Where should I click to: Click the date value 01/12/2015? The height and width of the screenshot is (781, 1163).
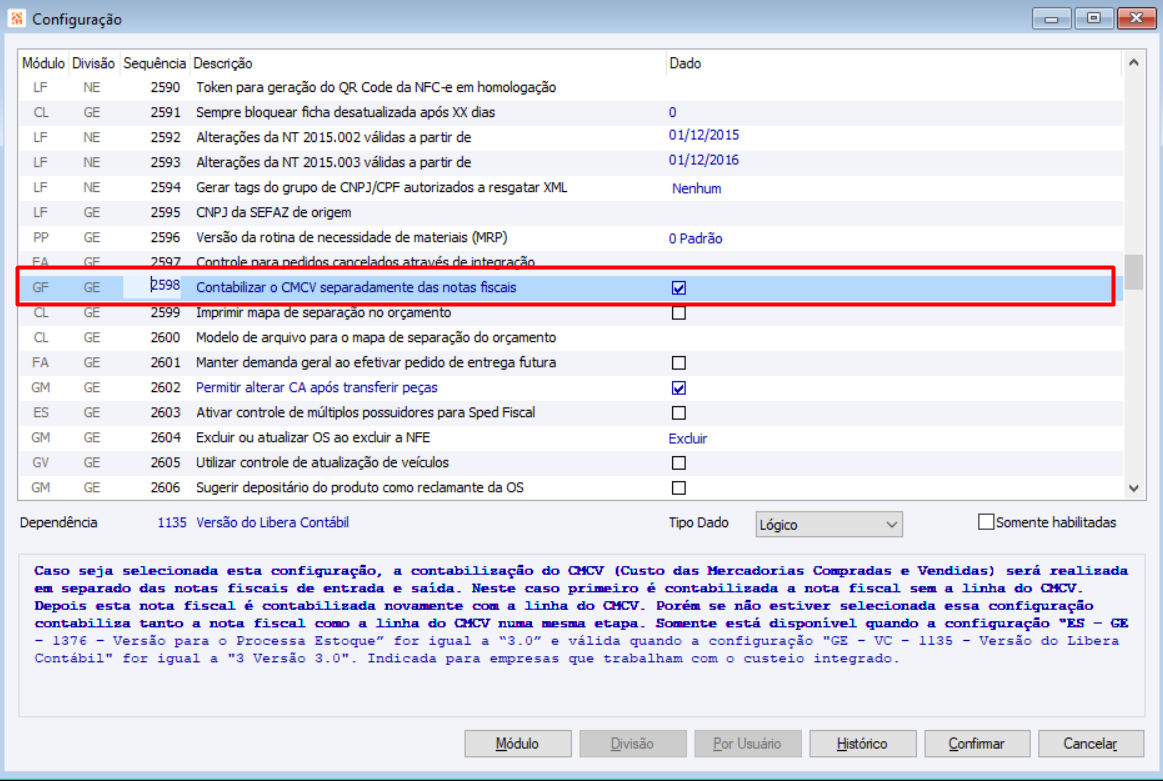(x=704, y=135)
